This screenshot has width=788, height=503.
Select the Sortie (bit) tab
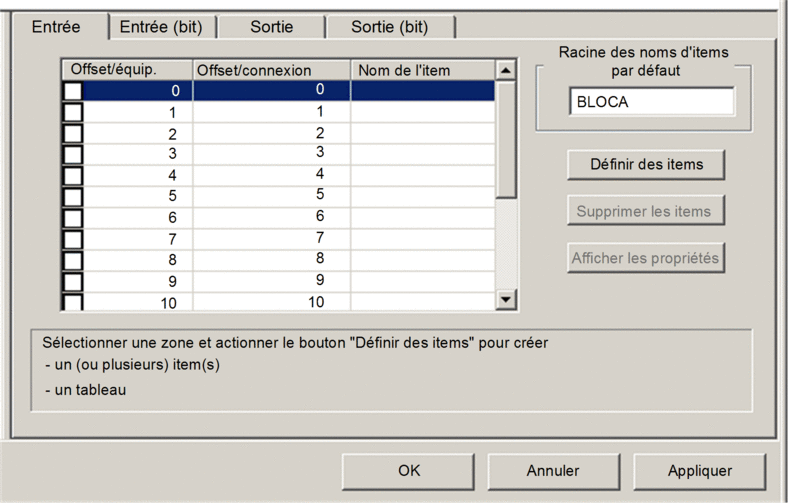point(390,27)
